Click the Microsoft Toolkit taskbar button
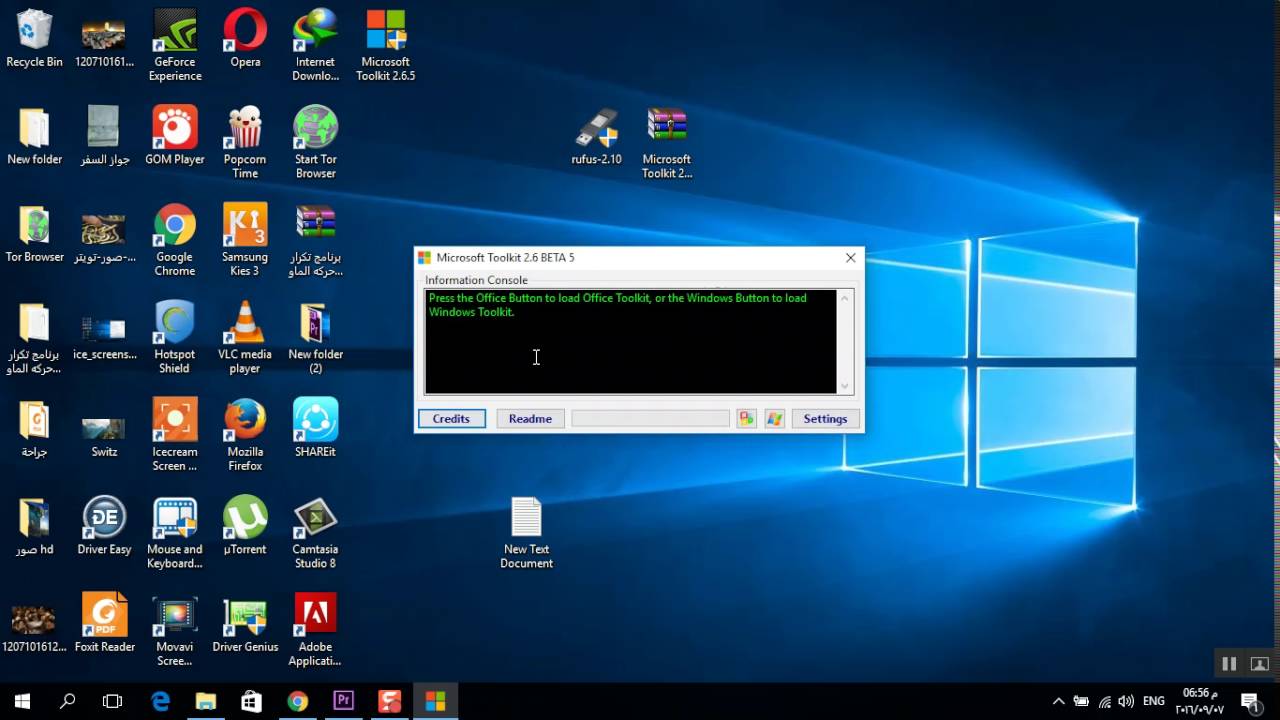Screen dimensions: 1280x720 click(435, 701)
